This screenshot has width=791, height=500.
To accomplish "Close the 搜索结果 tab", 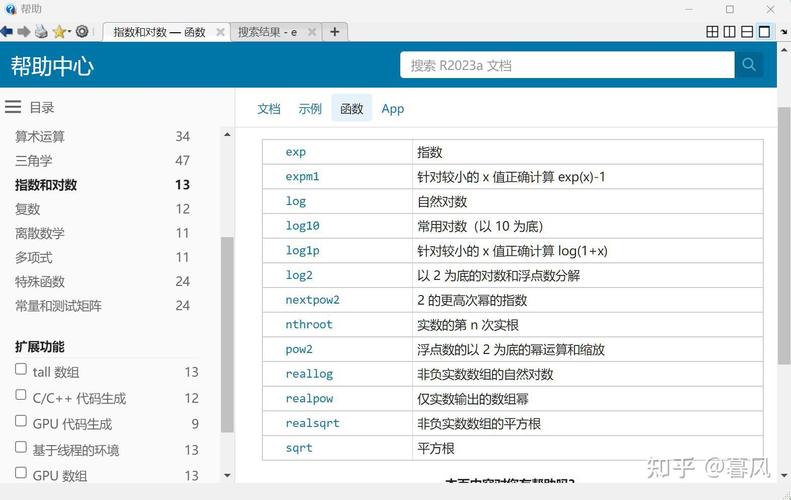I will 312,32.
